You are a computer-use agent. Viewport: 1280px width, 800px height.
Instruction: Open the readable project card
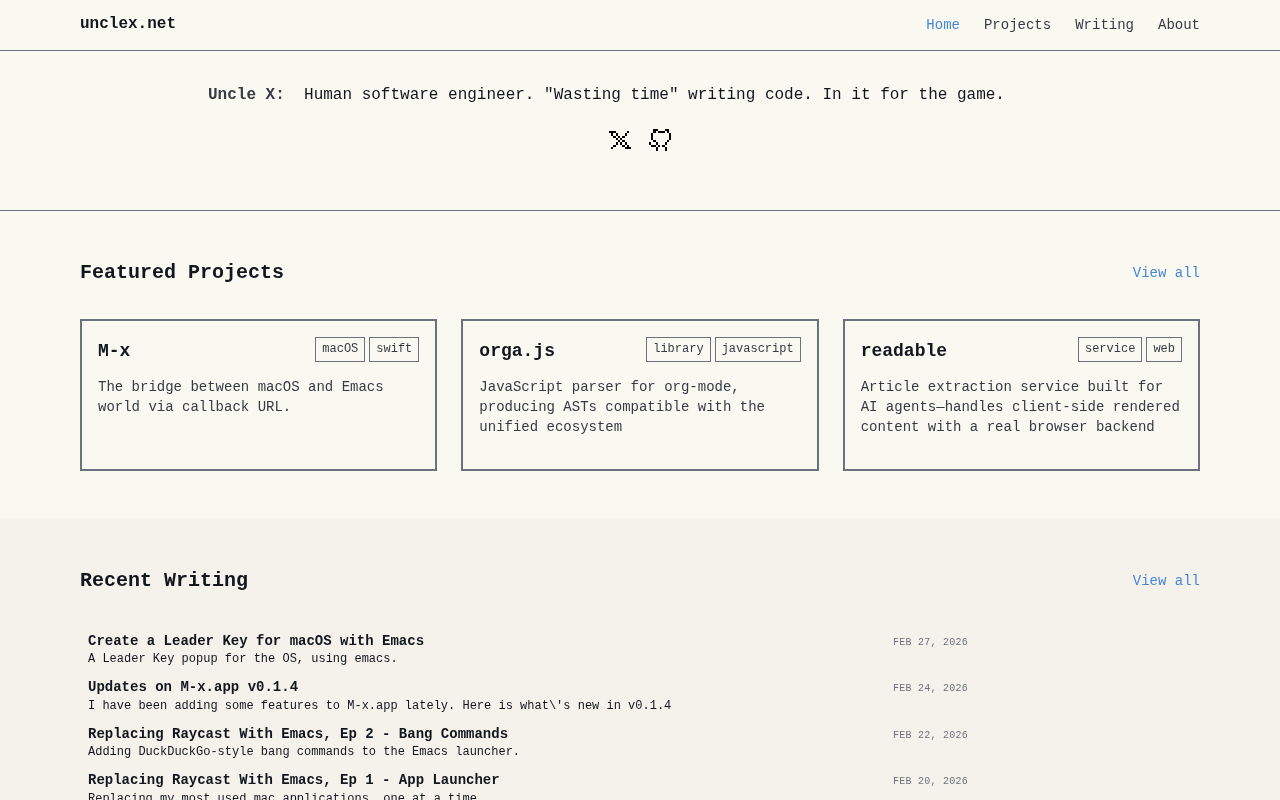[x=1021, y=395]
